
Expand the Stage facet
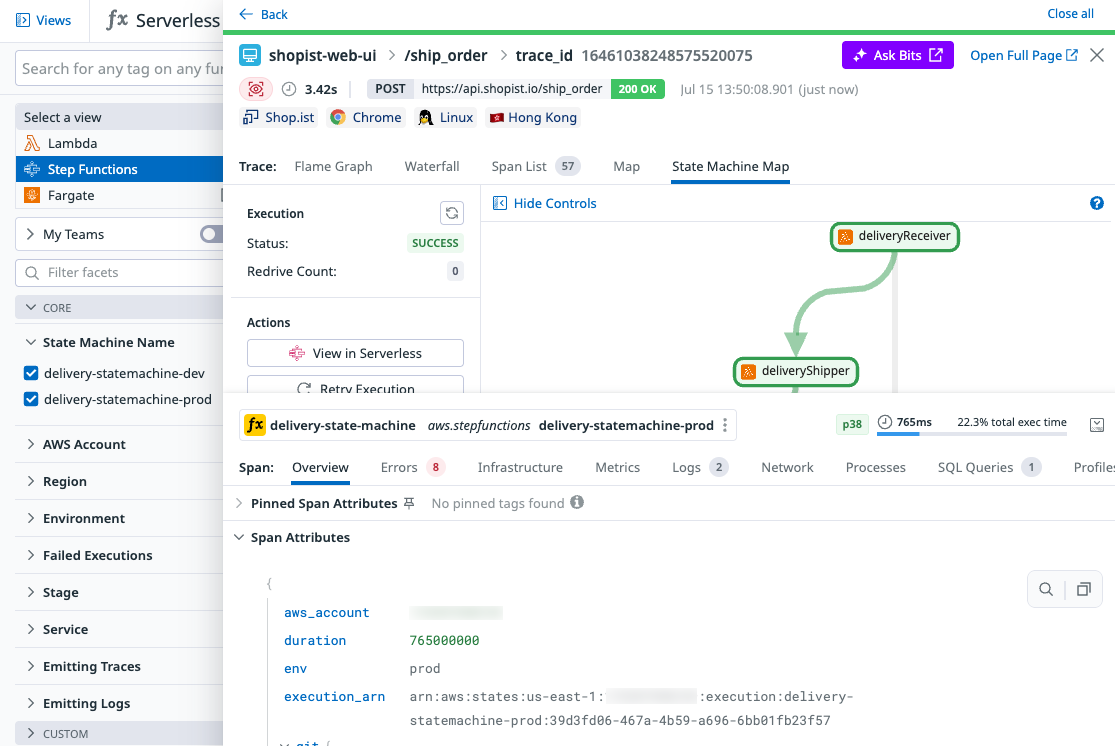[31, 592]
